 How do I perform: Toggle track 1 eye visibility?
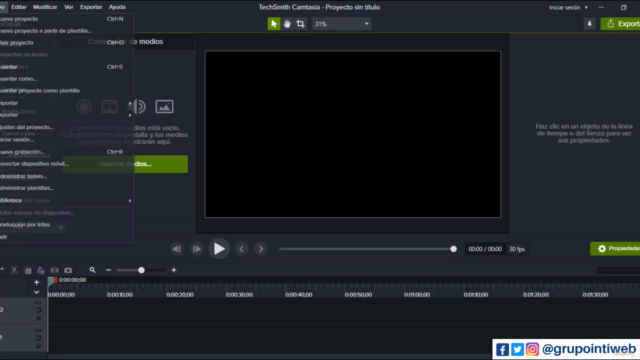(x=38, y=330)
